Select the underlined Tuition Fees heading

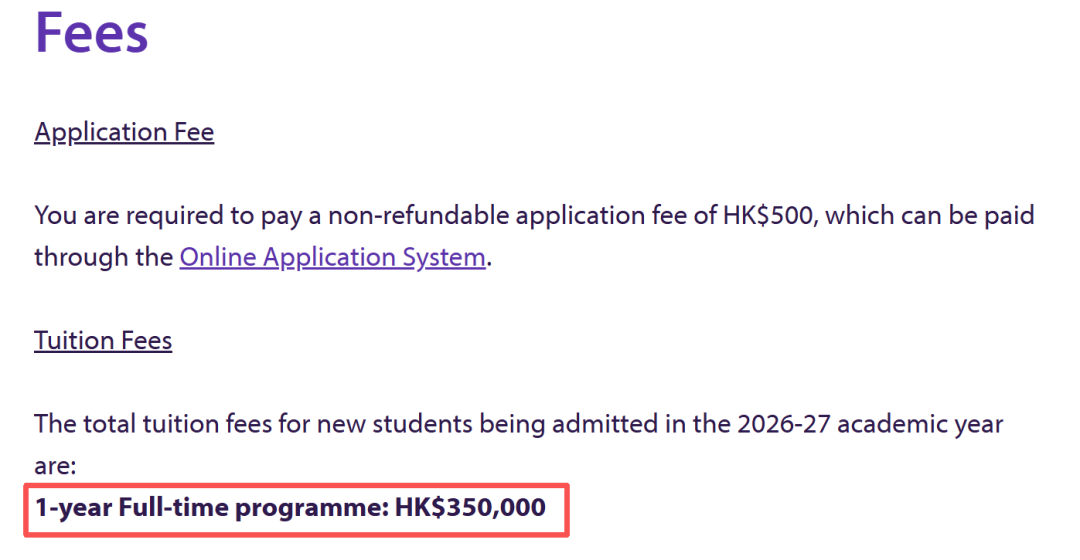[103, 341]
